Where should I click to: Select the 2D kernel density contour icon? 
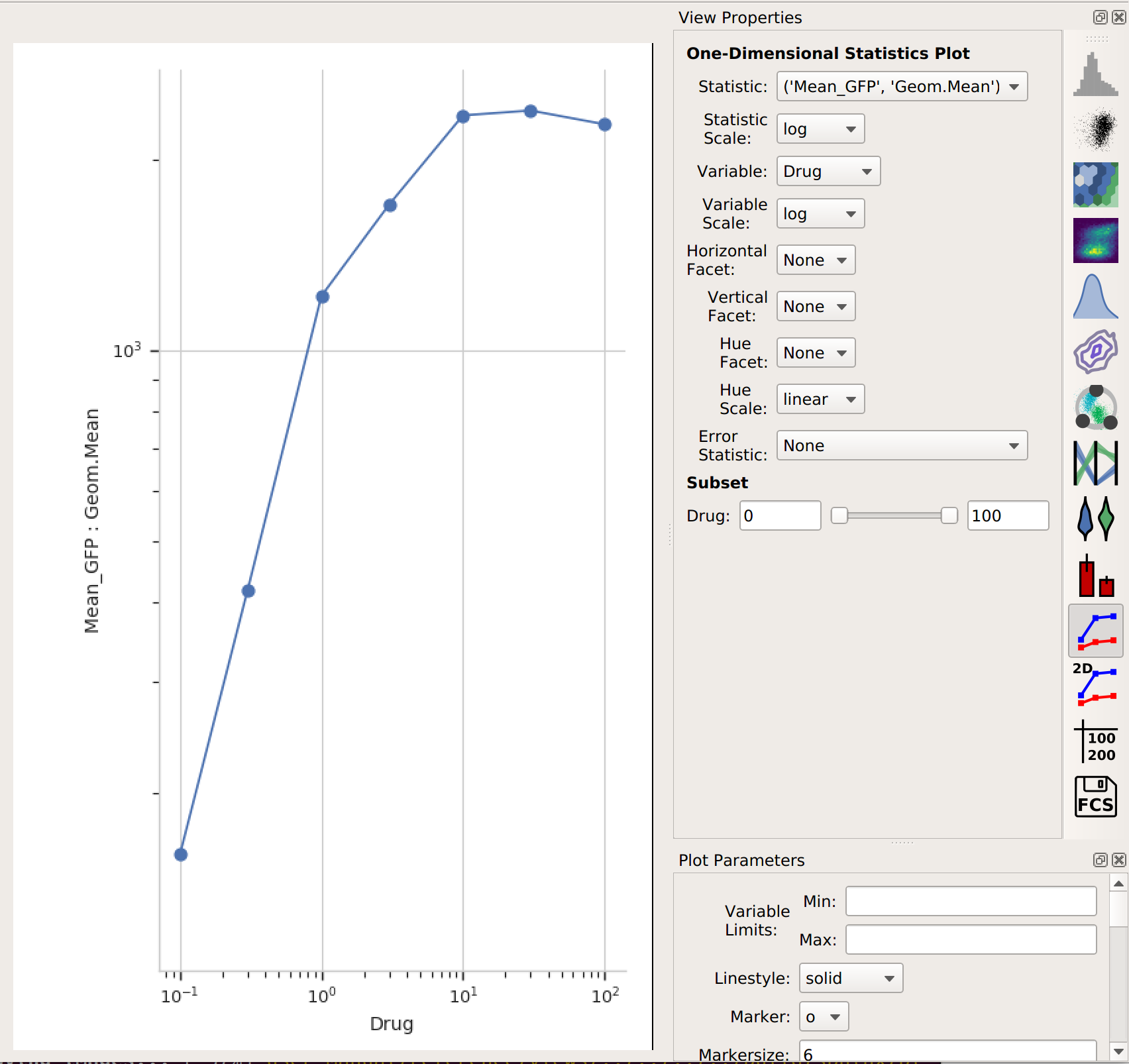click(x=1095, y=352)
